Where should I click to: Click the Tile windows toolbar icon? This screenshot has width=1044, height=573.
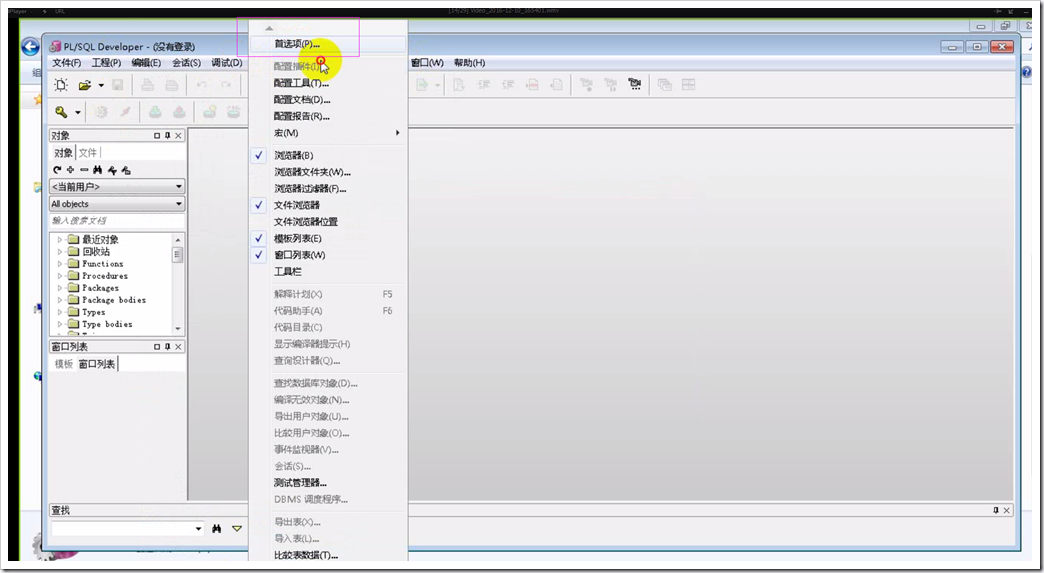point(688,85)
